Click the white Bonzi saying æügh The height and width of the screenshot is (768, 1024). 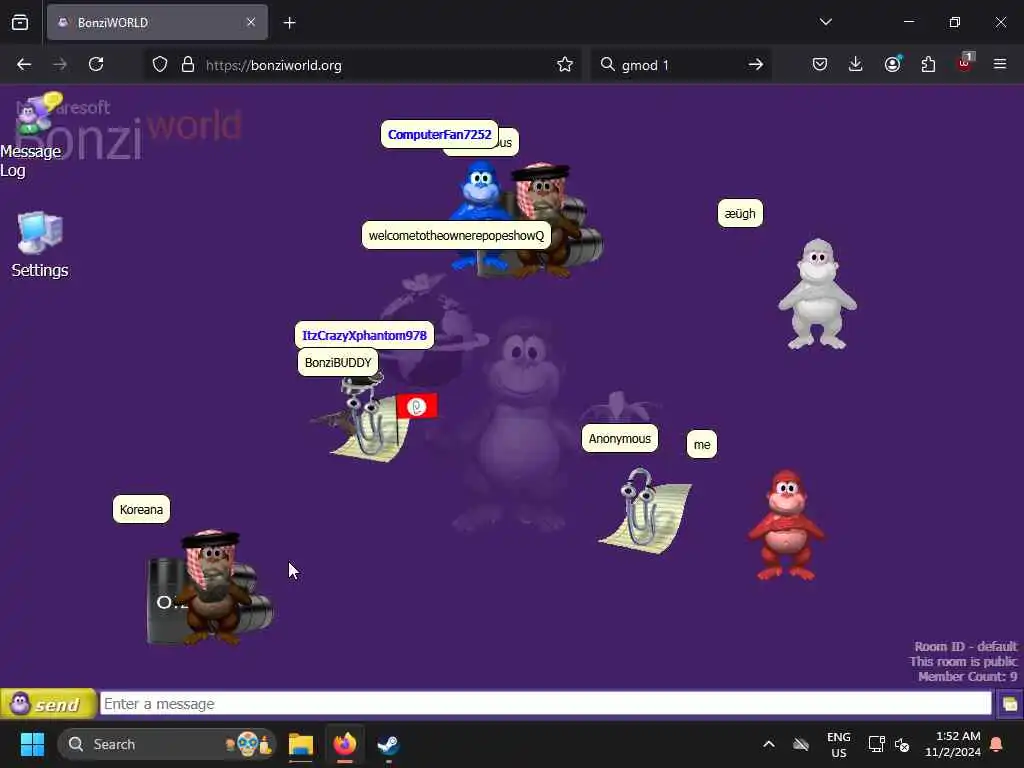click(817, 294)
